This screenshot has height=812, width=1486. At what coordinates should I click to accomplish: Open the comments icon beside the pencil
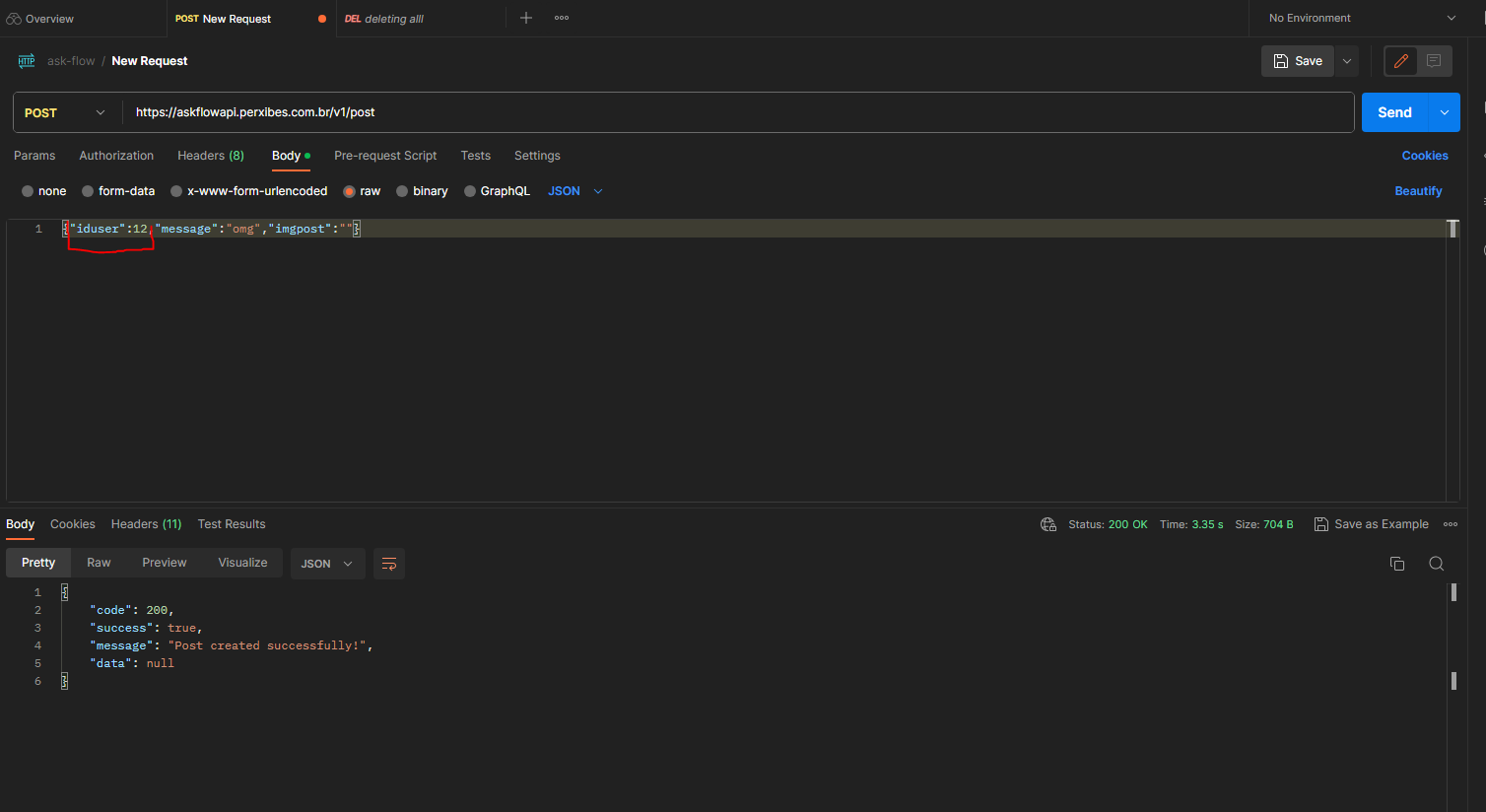tap(1434, 61)
